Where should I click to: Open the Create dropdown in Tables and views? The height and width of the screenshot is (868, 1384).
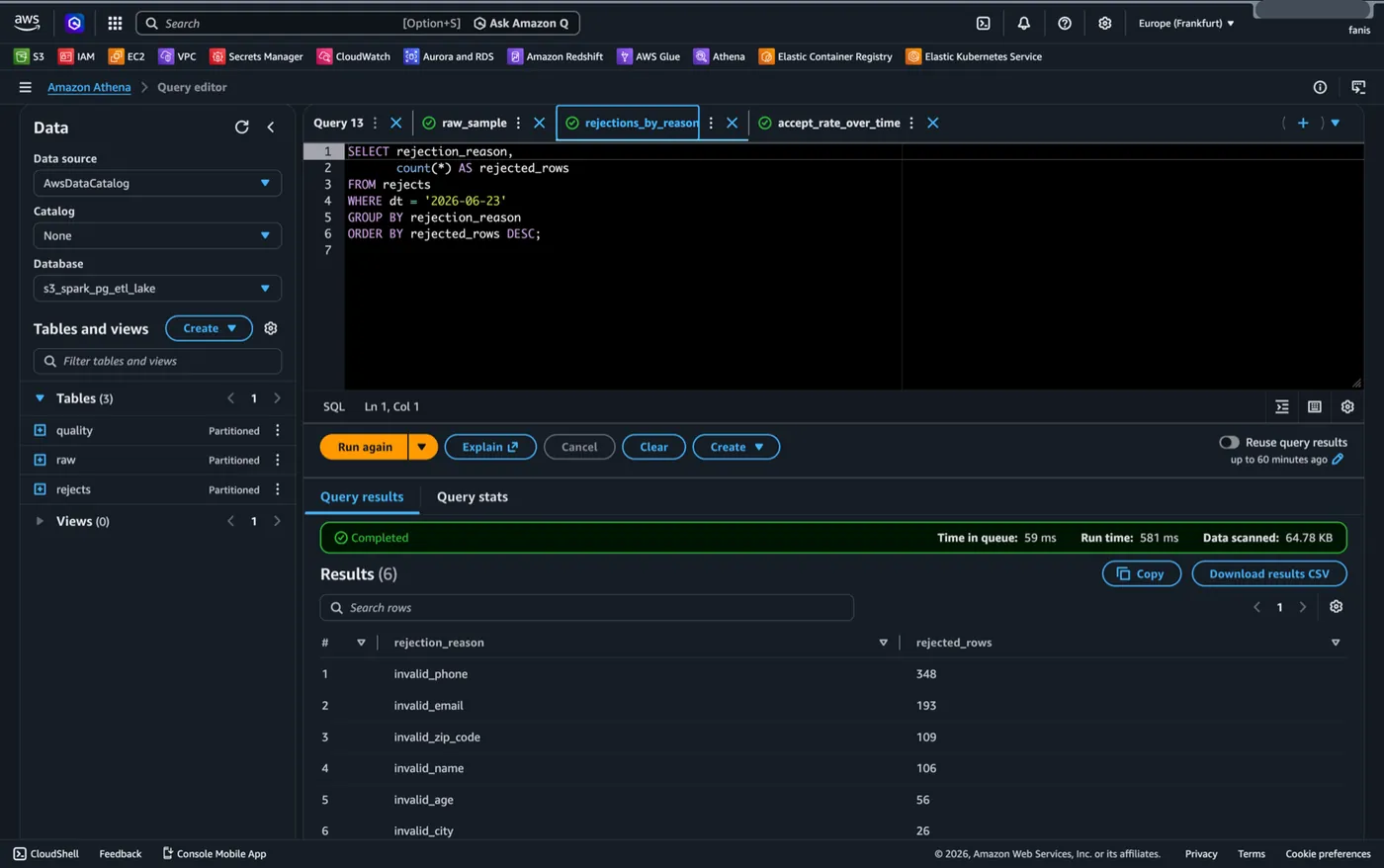pos(209,328)
